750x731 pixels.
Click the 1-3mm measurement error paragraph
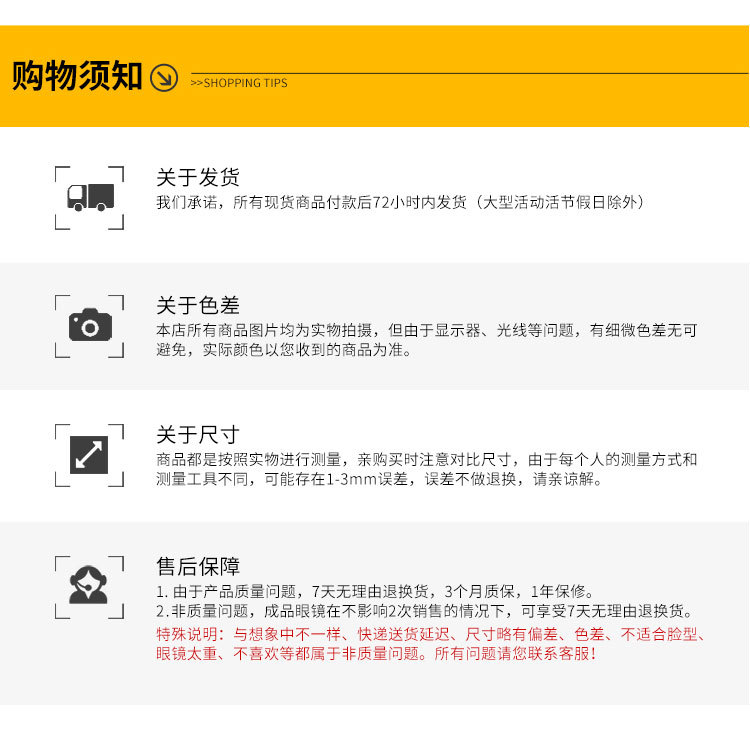(426, 469)
